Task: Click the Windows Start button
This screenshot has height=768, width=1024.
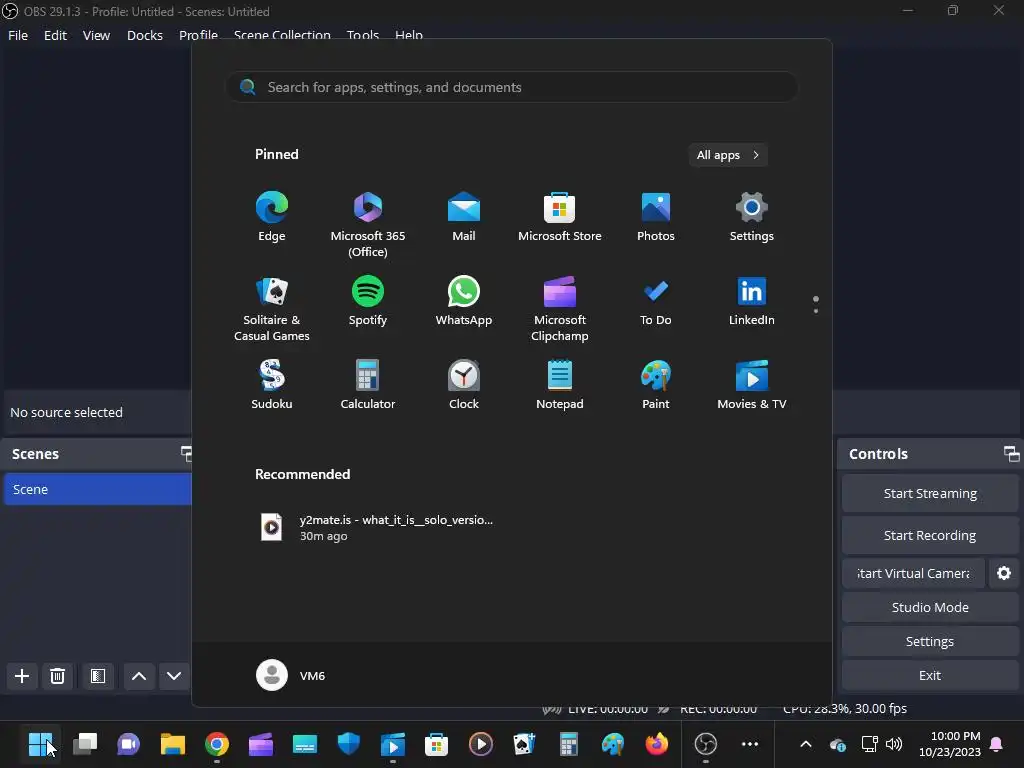Action: 40,744
